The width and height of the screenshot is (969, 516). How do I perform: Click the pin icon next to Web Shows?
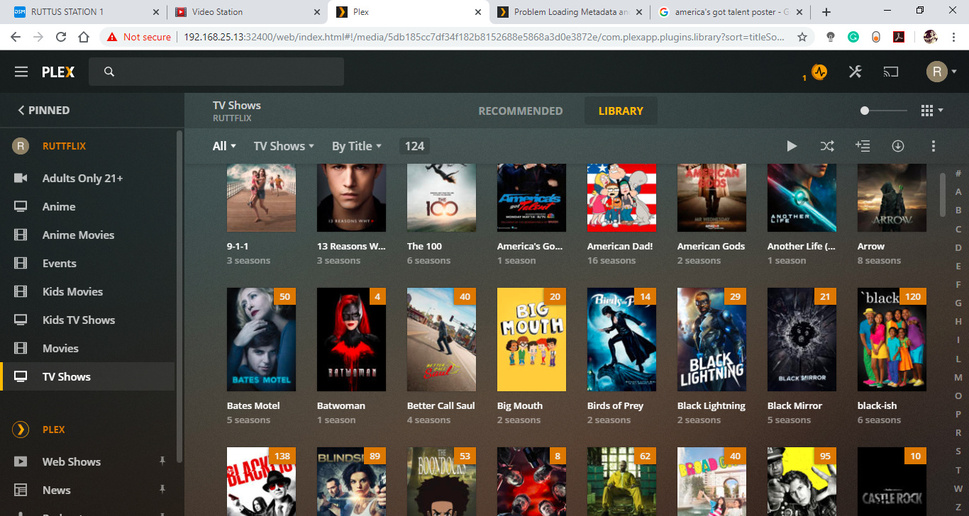click(162, 461)
